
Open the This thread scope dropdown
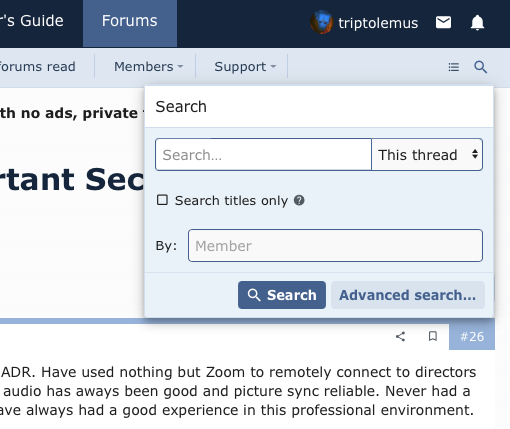pos(427,155)
